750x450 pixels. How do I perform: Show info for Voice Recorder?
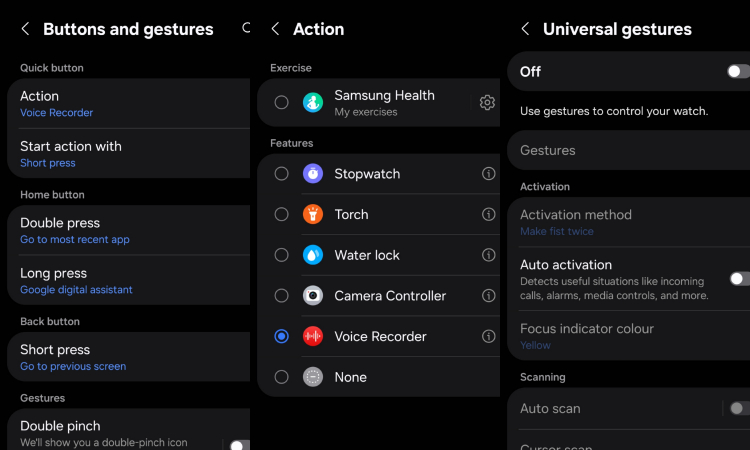click(488, 336)
